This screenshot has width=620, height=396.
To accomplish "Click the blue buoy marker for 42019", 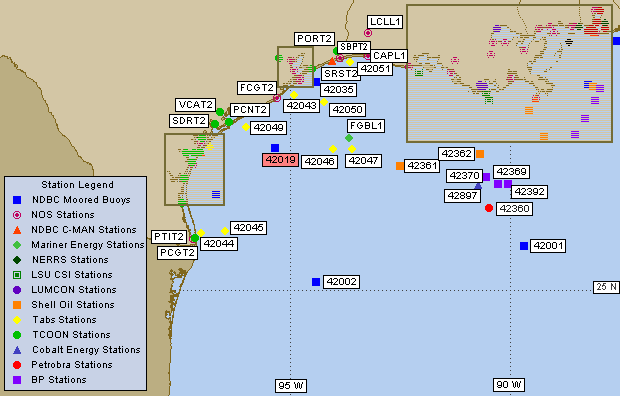I will pyautogui.click(x=275, y=148).
